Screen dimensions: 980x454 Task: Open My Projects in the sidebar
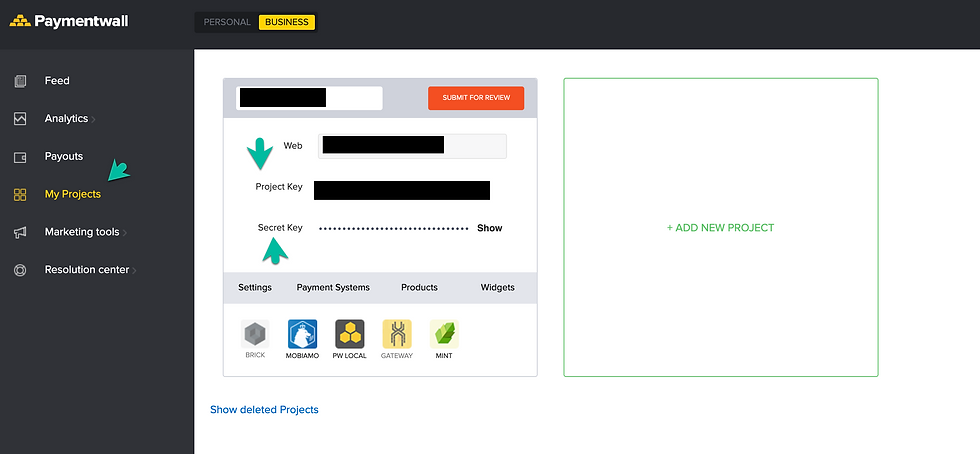(72, 194)
